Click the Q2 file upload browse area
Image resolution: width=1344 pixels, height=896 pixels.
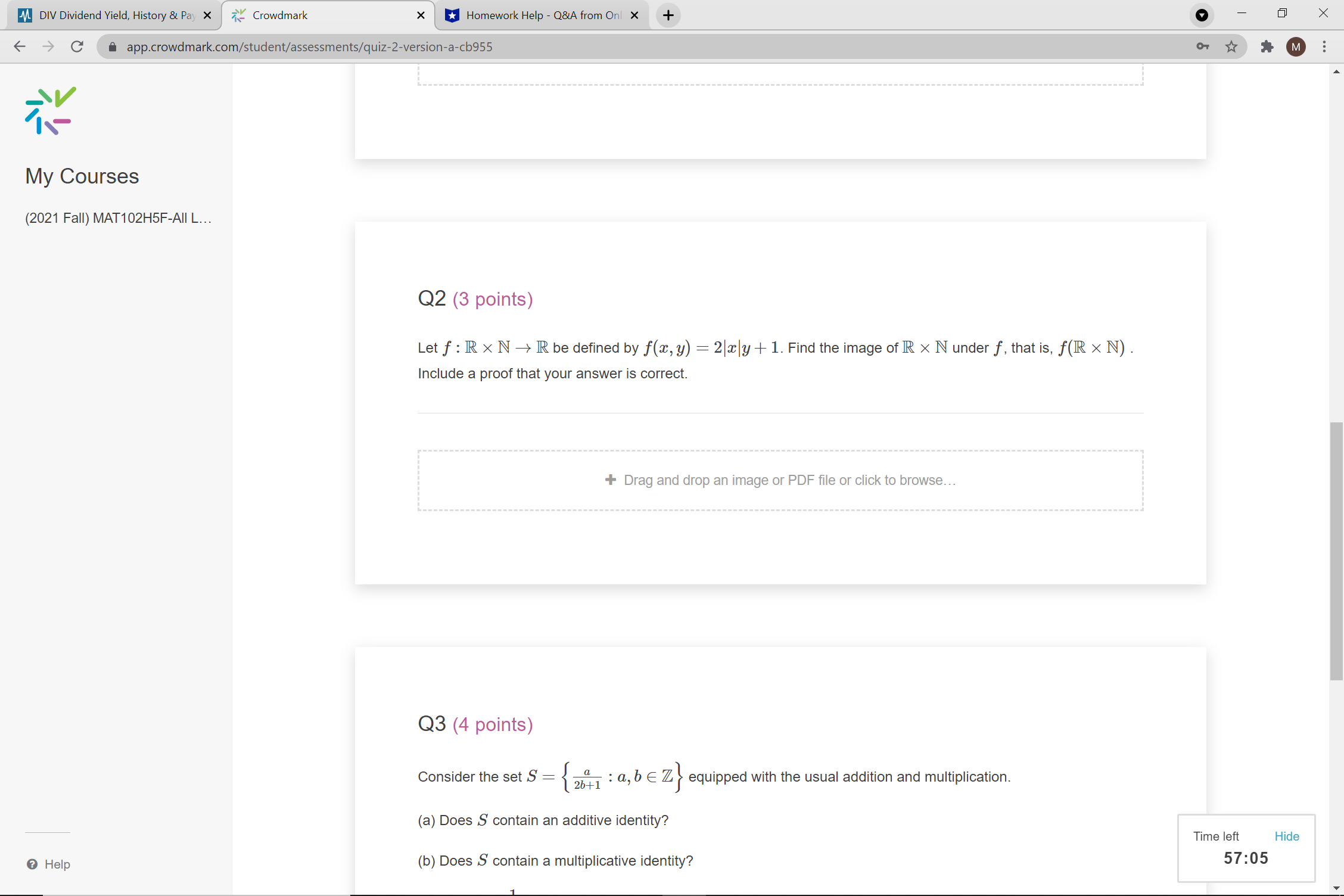(780, 480)
